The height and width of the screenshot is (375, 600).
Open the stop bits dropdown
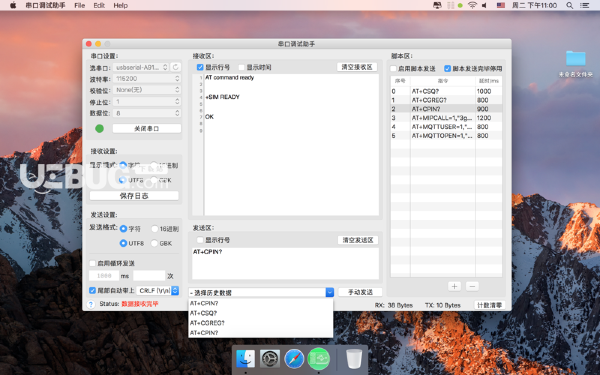[x=147, y=101]
